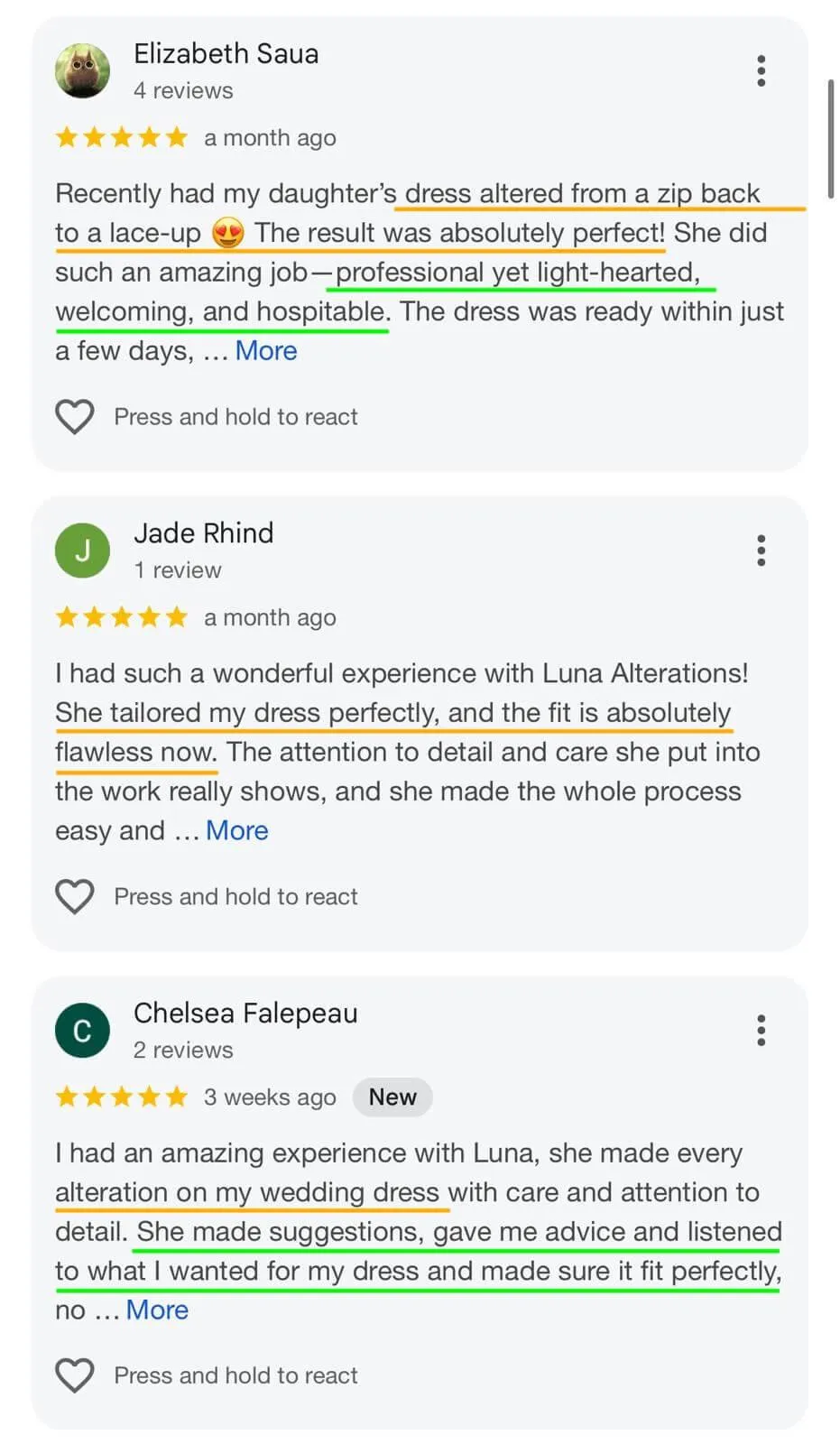This screenshot has width=840, height=1444.
Task: Click the vertical scrollbar on right edge
Action: 830,138
